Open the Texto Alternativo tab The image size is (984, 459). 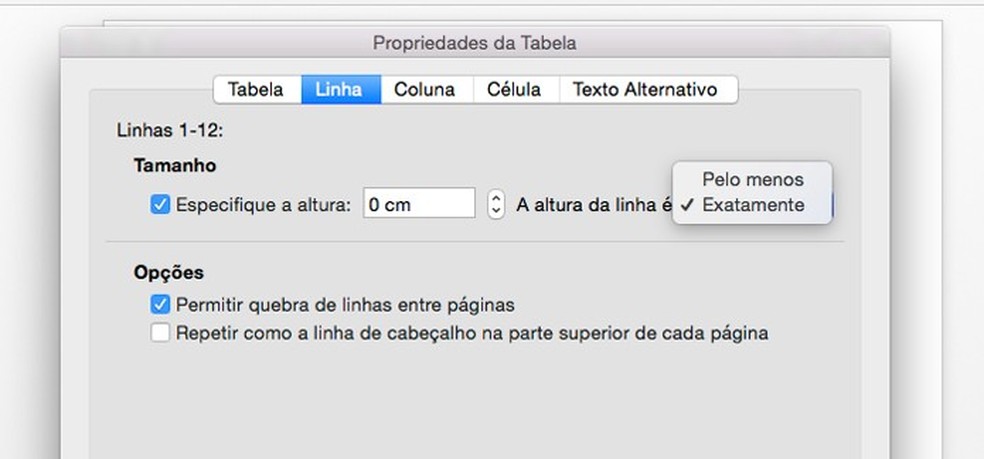[x=645, y=89]
